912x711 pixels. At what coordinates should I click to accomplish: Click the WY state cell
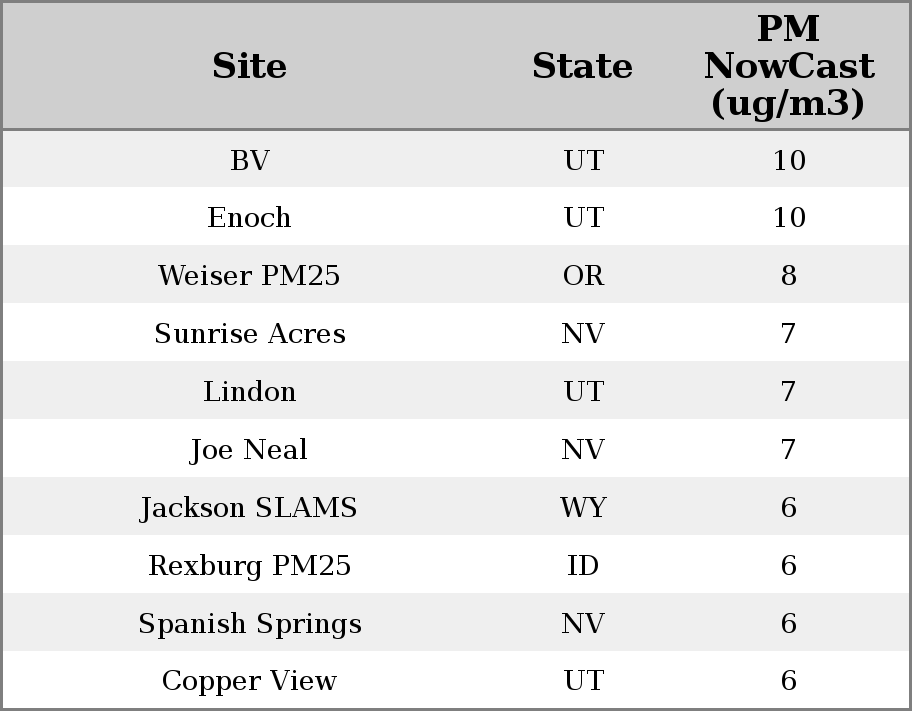tap(583, 507)
